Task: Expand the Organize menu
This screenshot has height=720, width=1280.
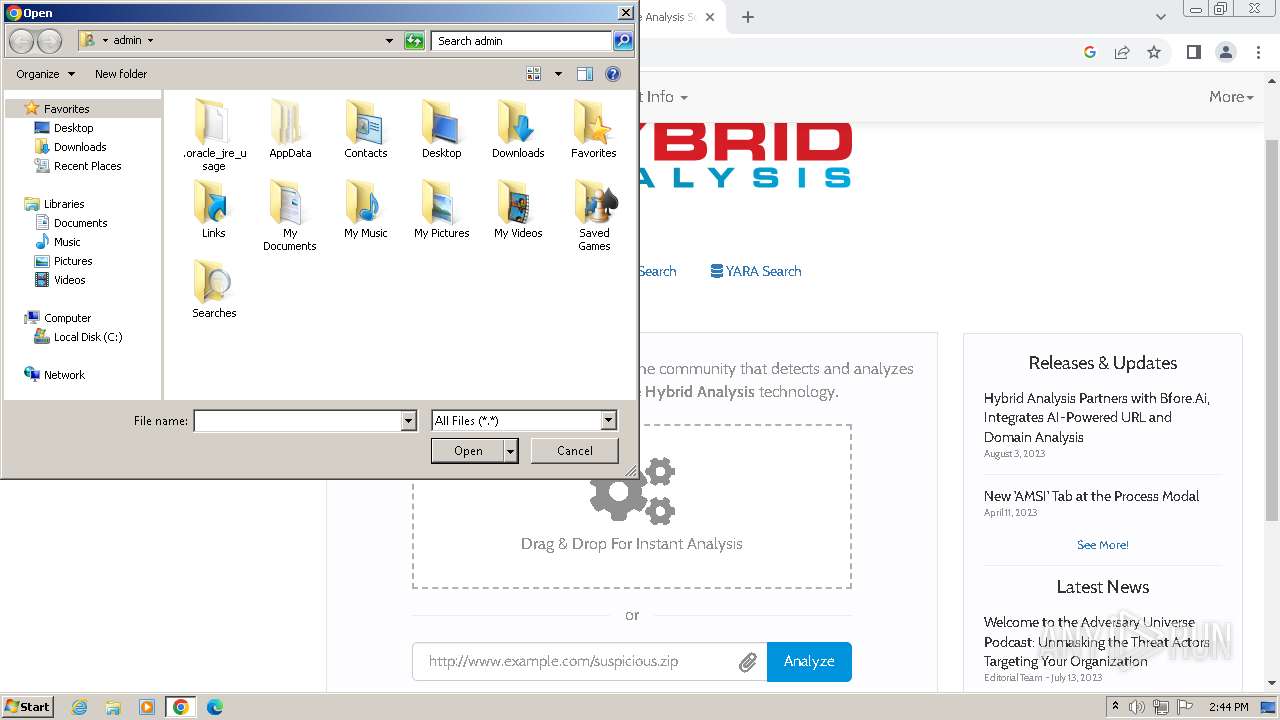Action: pyautogui.click(x=45, y=74)
